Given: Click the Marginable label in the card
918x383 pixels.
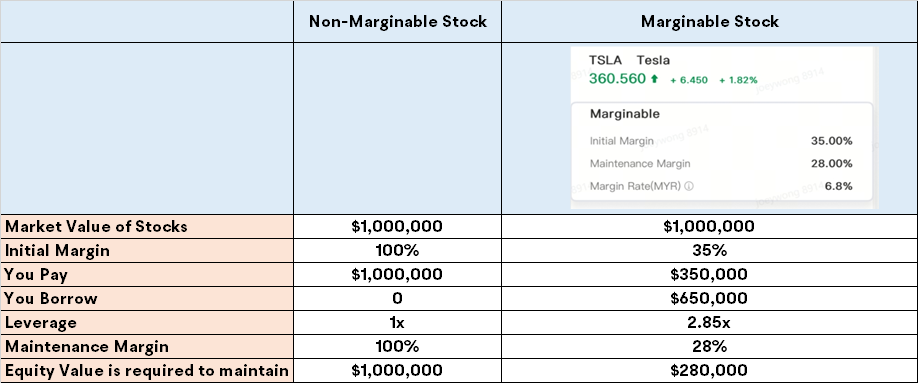Looking at the screenshot, I should [624, 114].
